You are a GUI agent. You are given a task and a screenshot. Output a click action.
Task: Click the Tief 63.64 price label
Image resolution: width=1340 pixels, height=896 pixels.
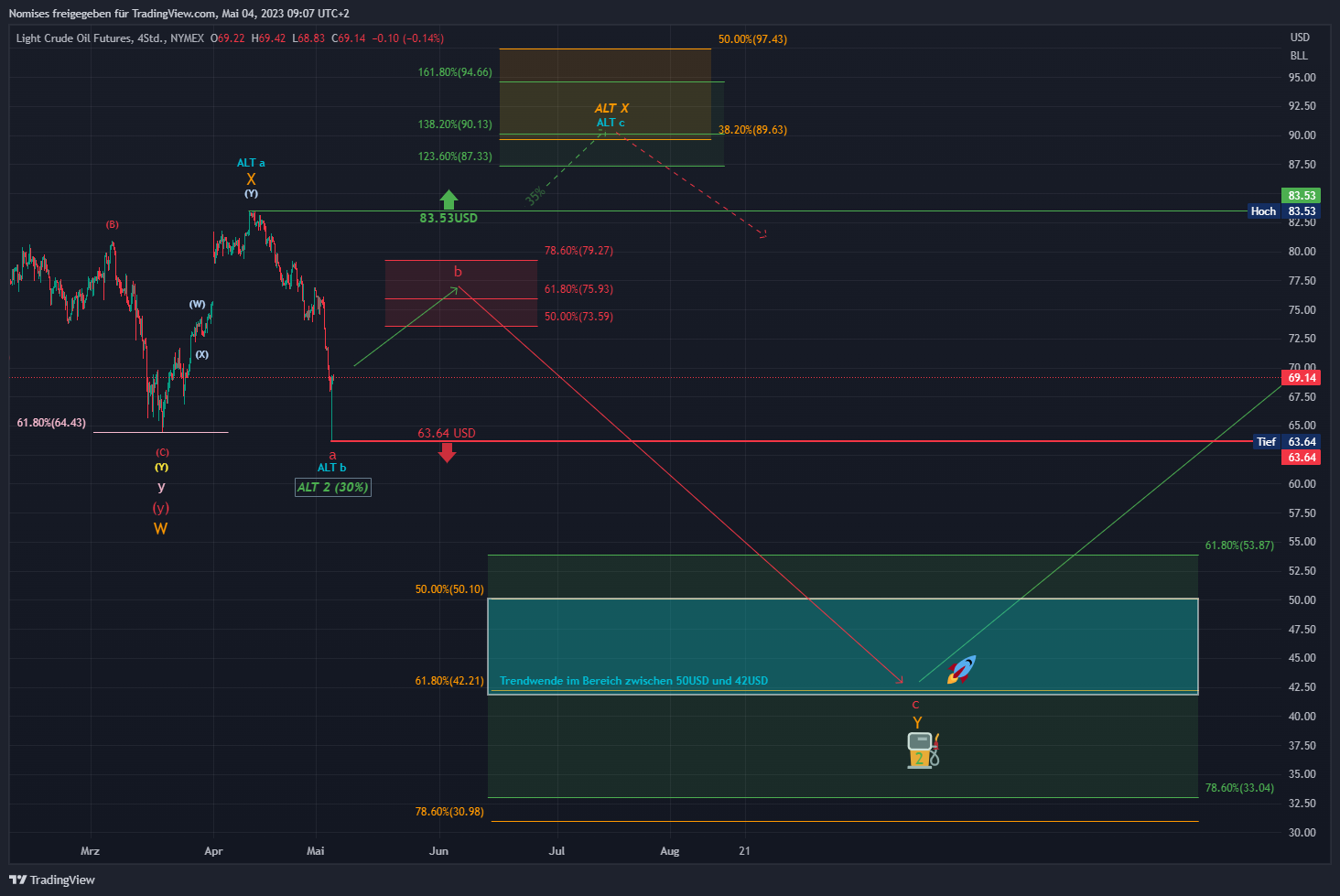1286,442
